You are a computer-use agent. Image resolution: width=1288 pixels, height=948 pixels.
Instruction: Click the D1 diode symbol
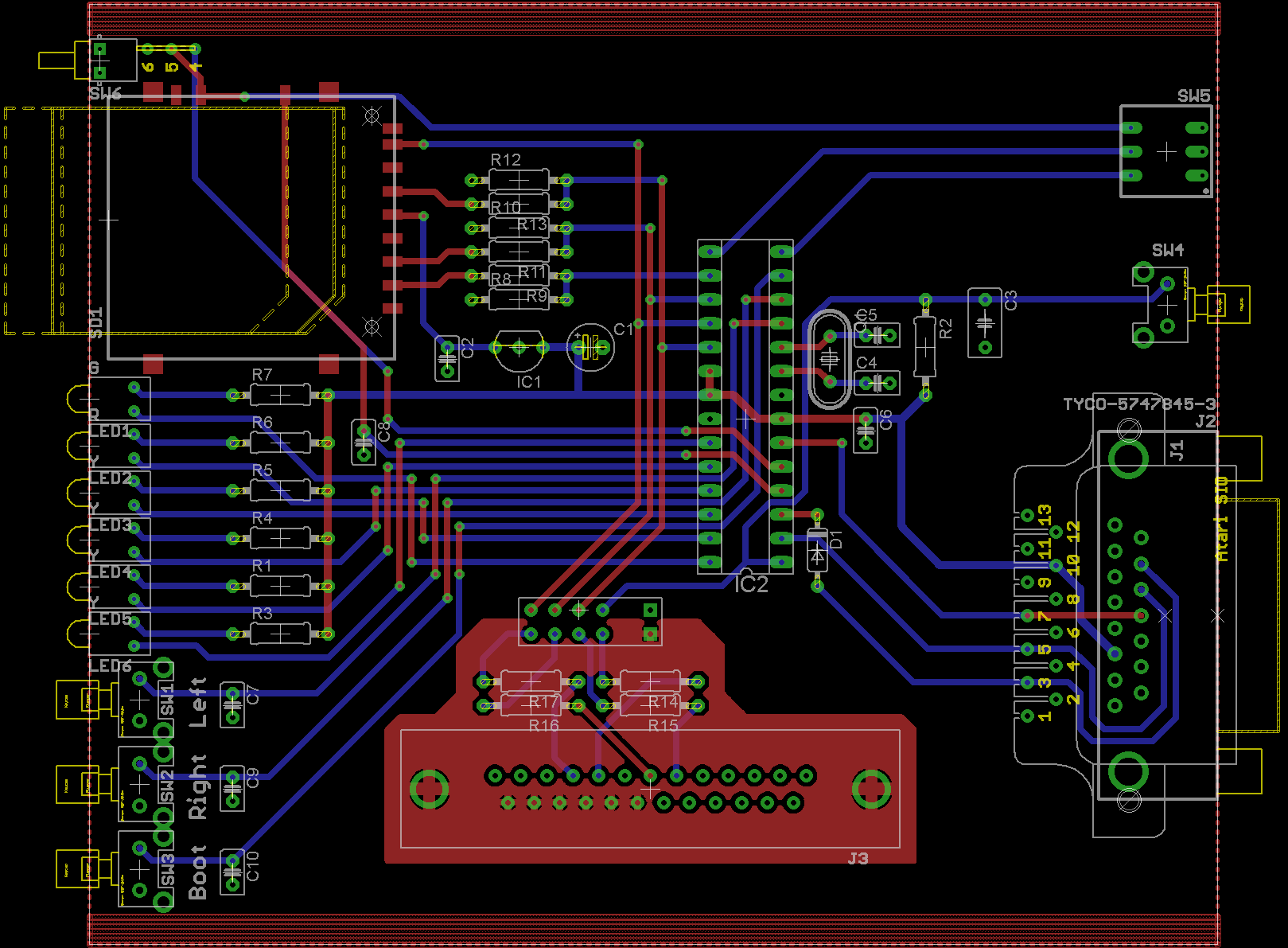817,551
